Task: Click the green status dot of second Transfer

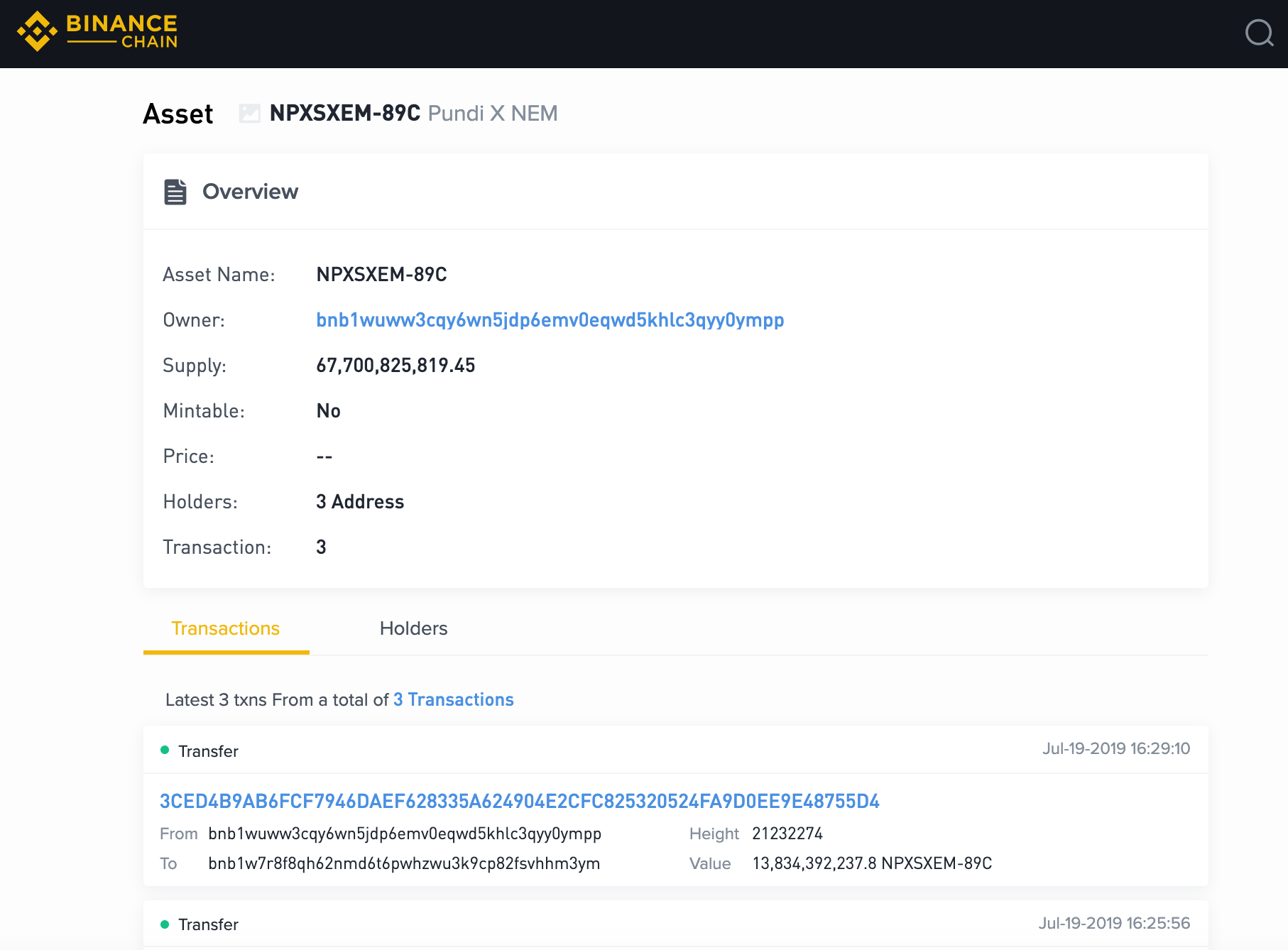Action: (x=165, y=924)
